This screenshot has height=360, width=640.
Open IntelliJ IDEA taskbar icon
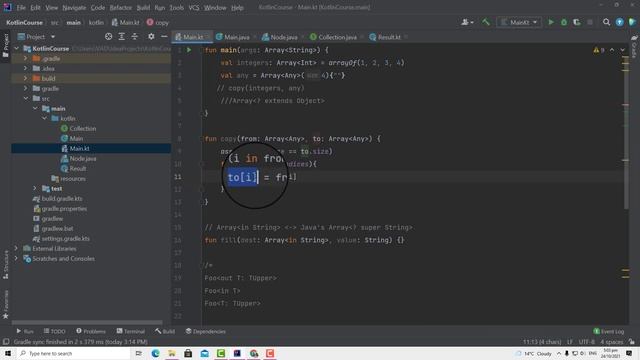[237, 353]
